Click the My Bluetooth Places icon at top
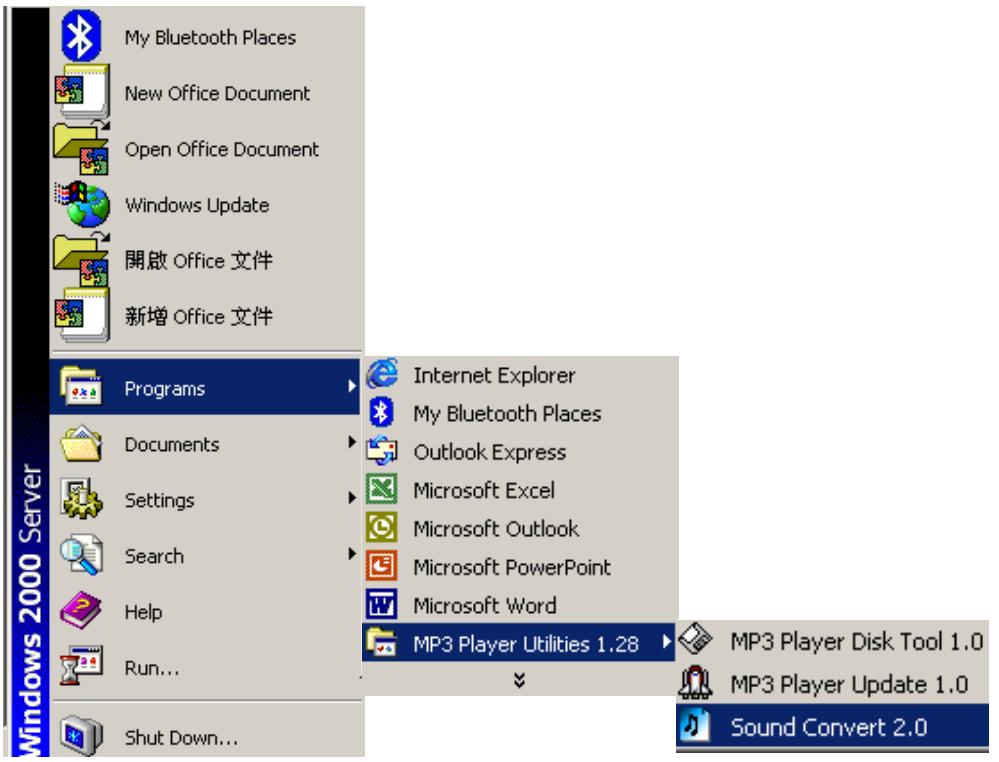The image size is (999, 762). point(81,36)
